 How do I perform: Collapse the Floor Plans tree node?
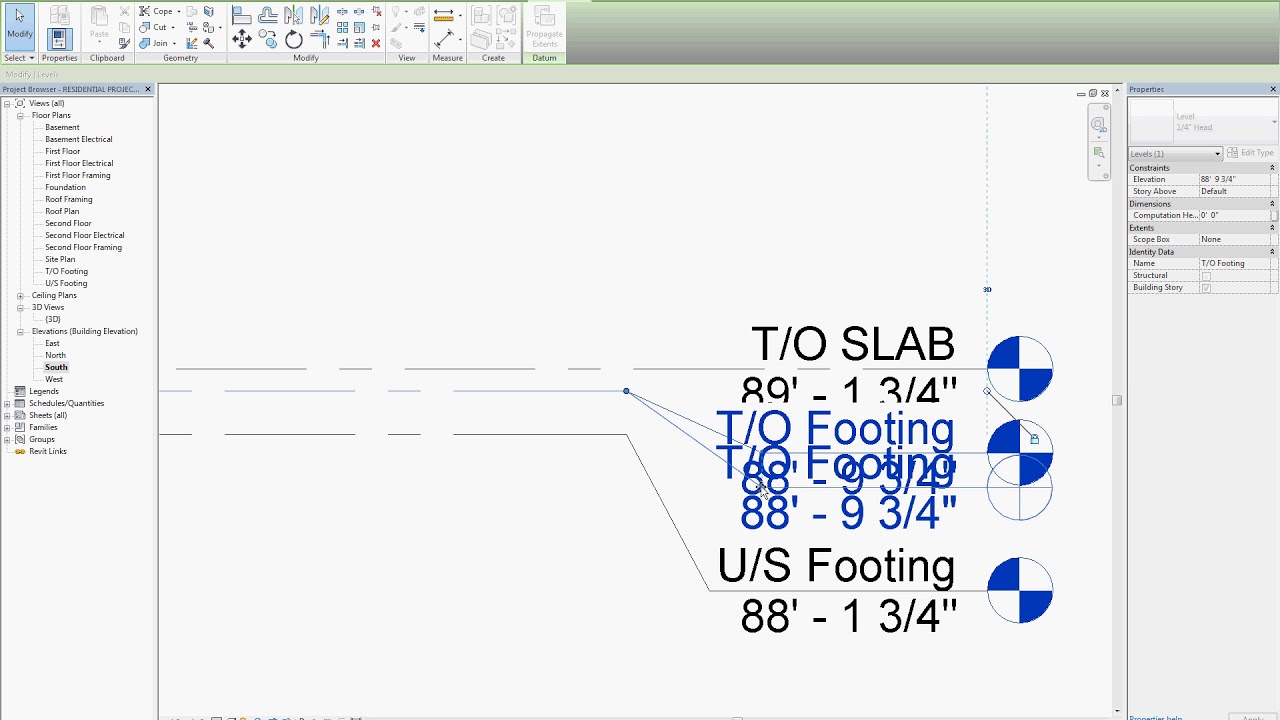click(20, 115)
